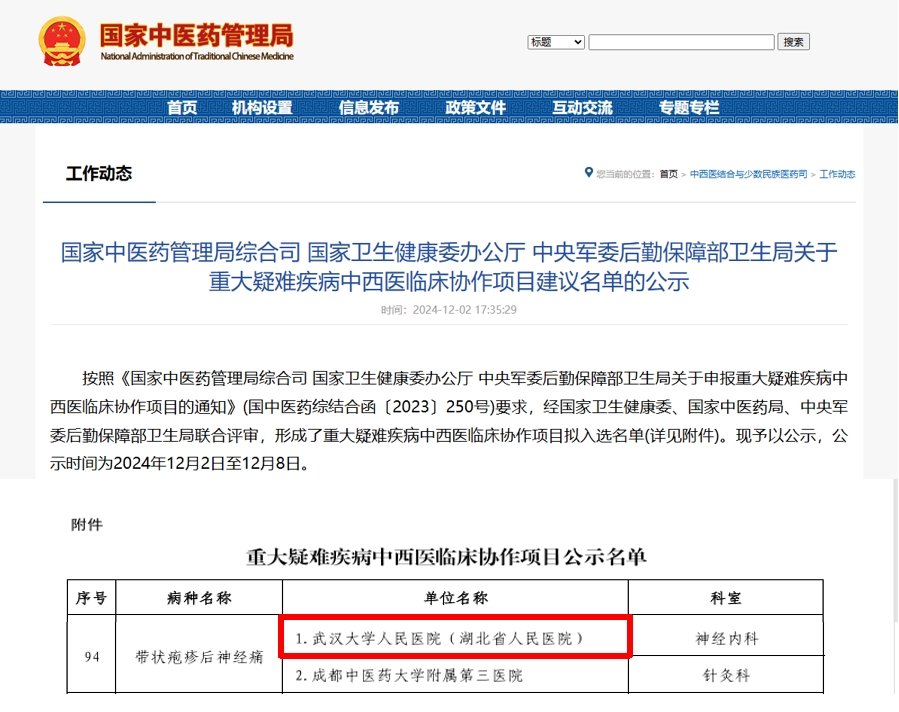Click the publish time 2024-12-02 17:35:29
This screenshot has width=899, height=712.
coord(449,310)
